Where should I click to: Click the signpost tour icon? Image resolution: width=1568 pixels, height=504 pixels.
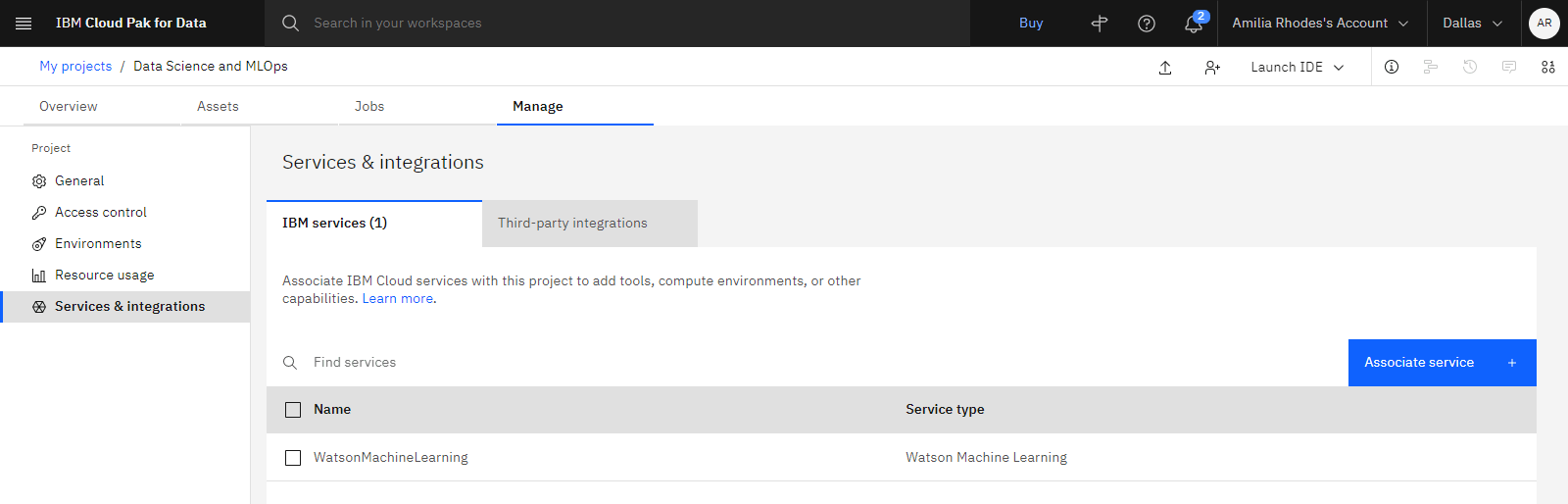[x=1100, y=24]
